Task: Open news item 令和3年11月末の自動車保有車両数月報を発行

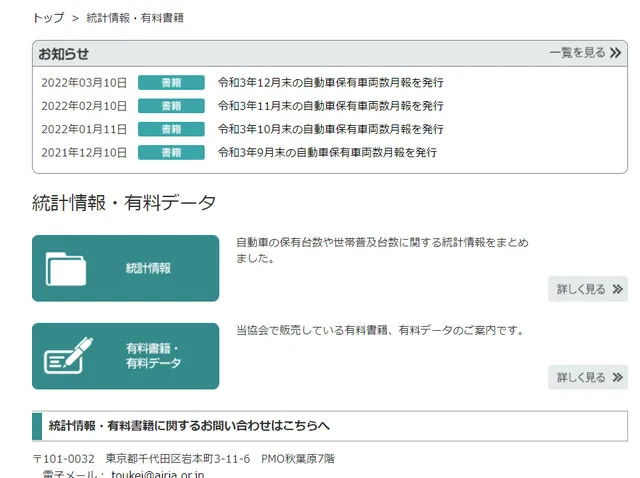Action: [x=331, y=106]
